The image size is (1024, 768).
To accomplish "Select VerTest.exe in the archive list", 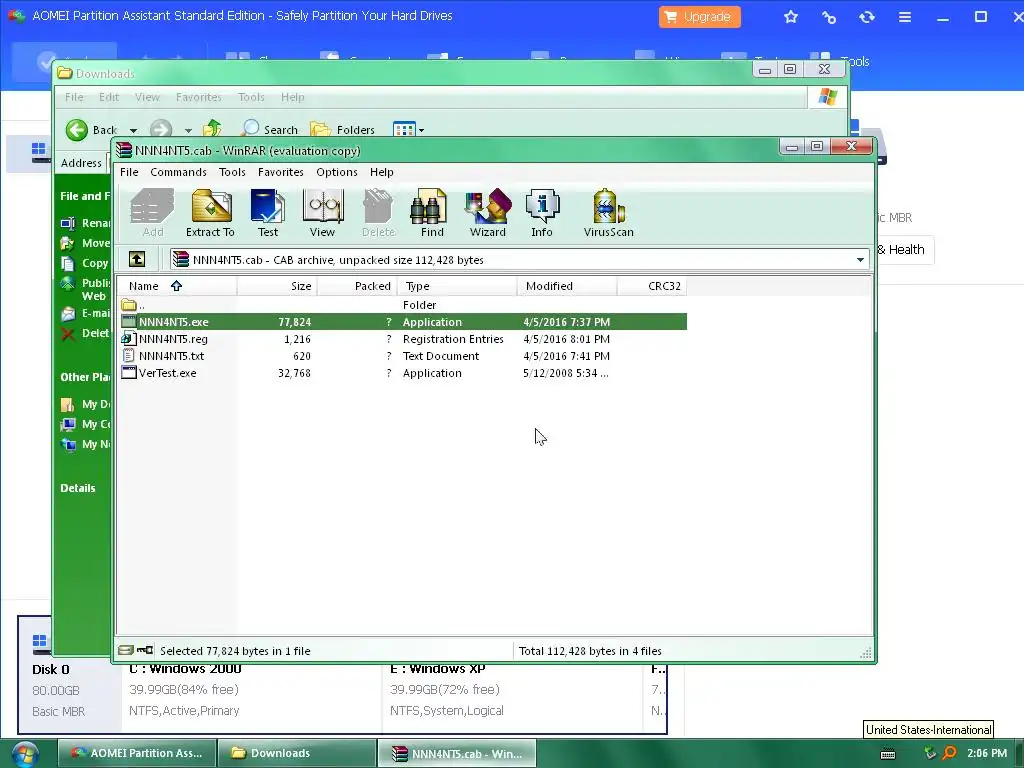I will 402,373.
